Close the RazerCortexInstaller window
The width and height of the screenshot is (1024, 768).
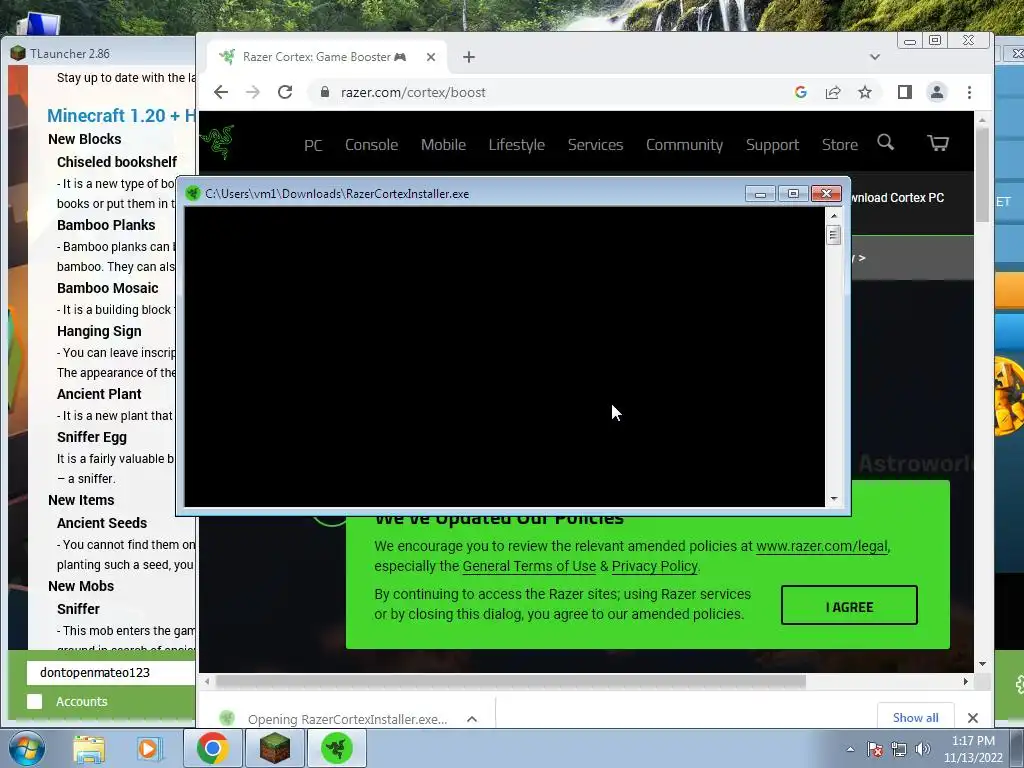point(826,193)
